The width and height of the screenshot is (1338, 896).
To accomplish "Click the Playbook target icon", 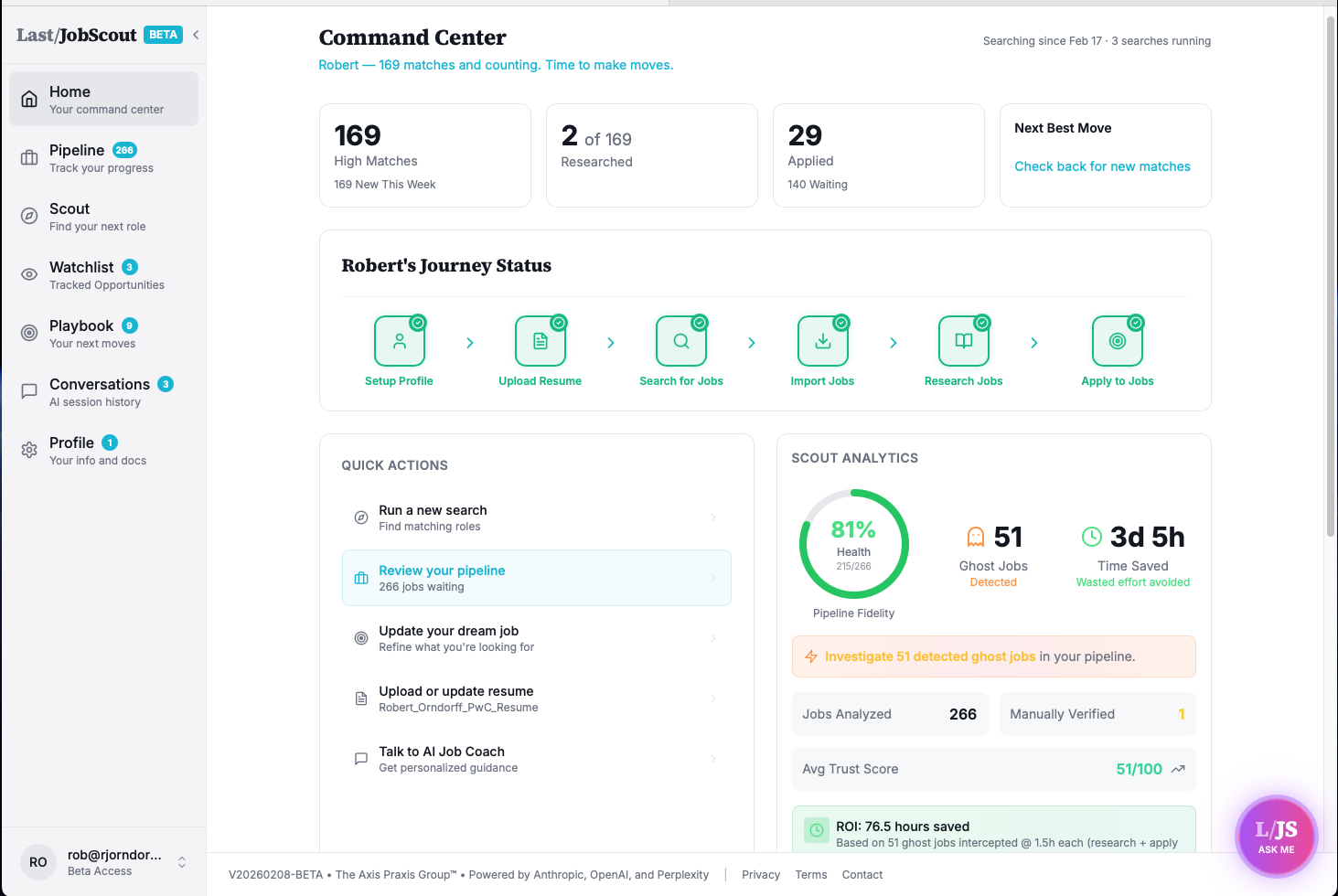I will point(27,334).
